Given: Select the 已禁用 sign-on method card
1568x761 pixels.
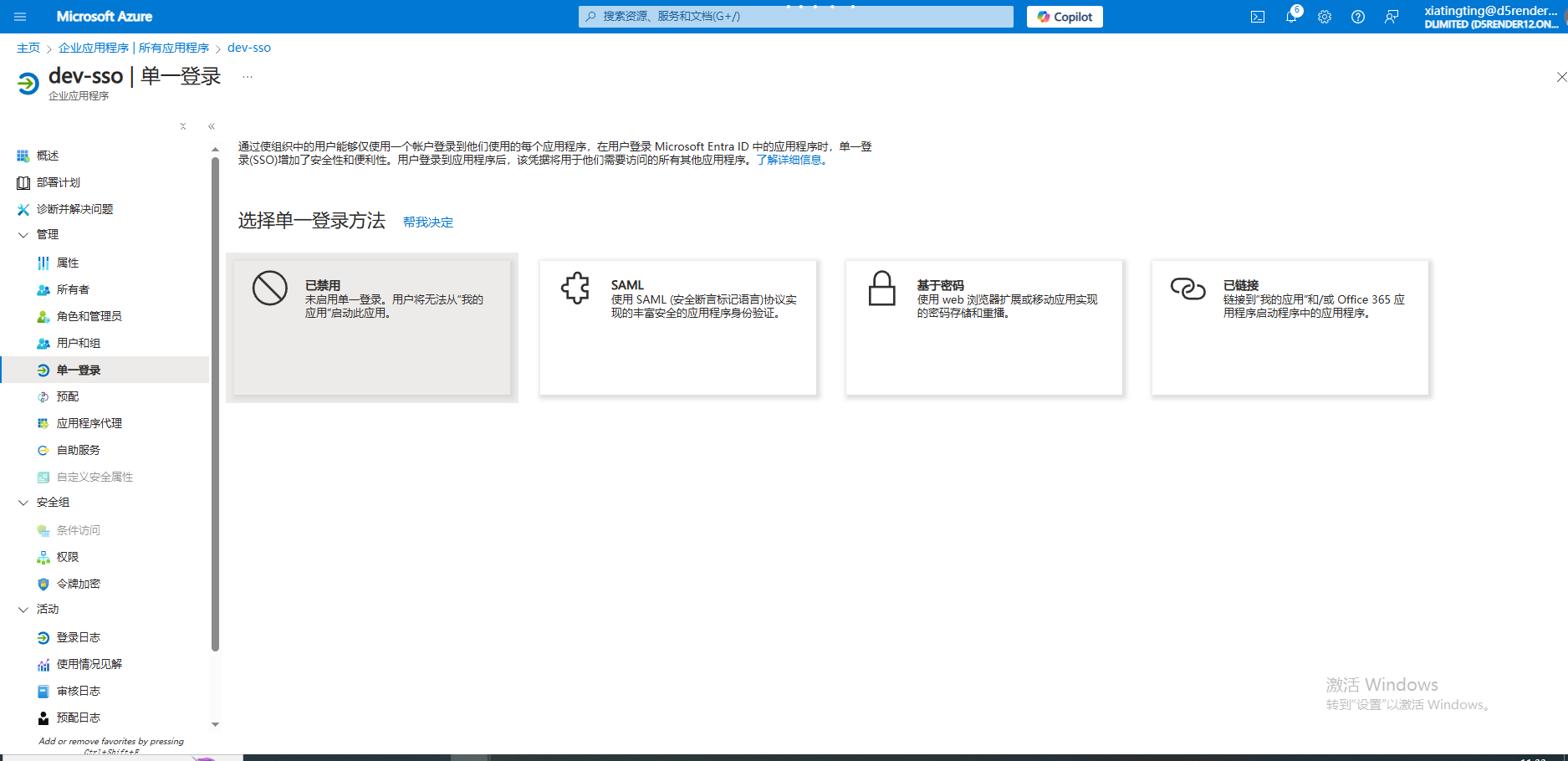Looking at the screenshot, I should [x=372, y=328].
